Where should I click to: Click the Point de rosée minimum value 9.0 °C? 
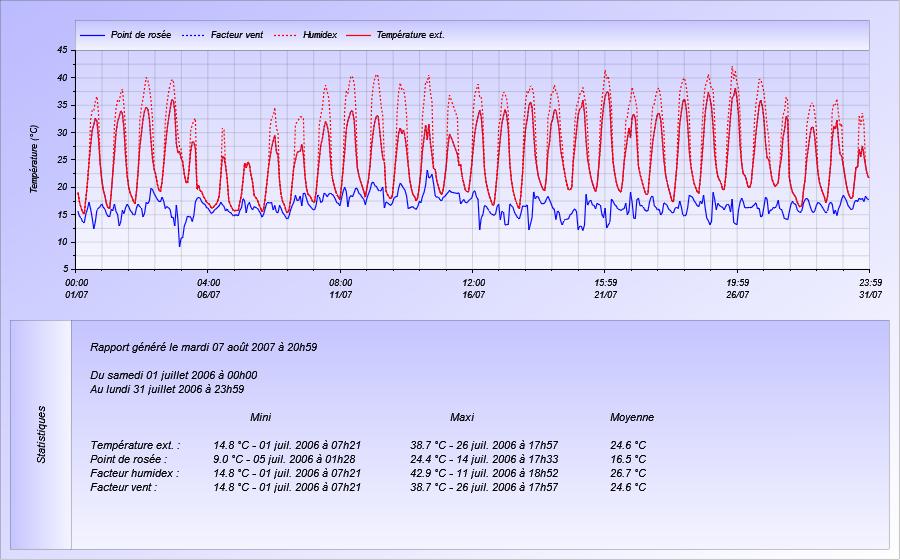[x=228, y=460]
